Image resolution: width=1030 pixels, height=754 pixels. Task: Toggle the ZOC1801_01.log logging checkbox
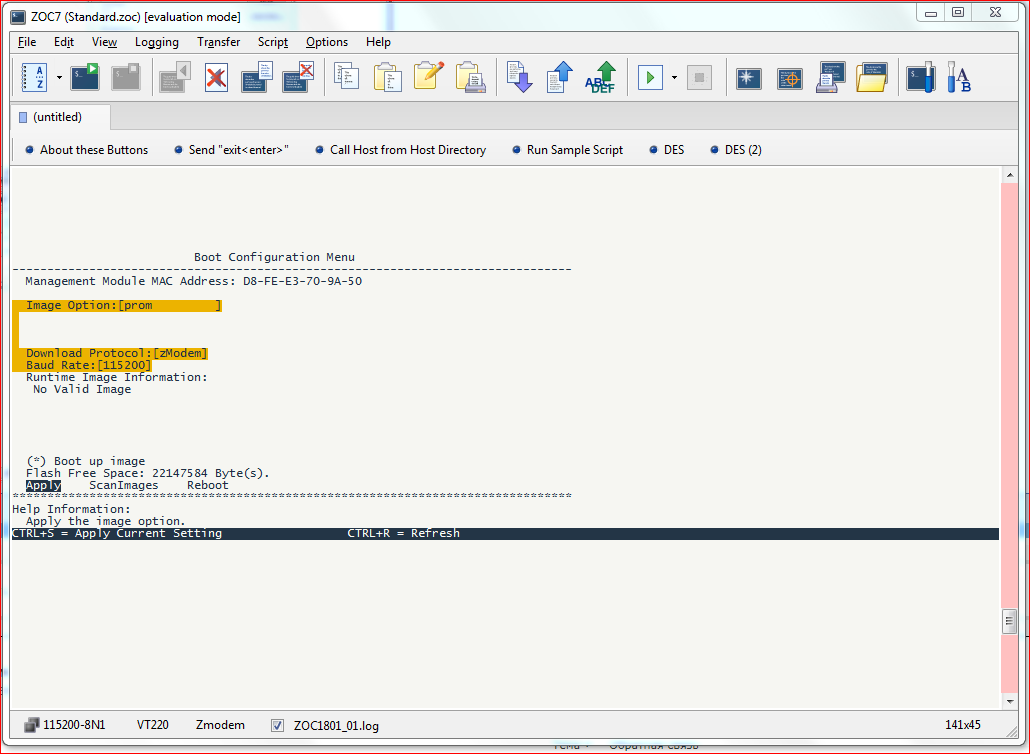point(277,725)
